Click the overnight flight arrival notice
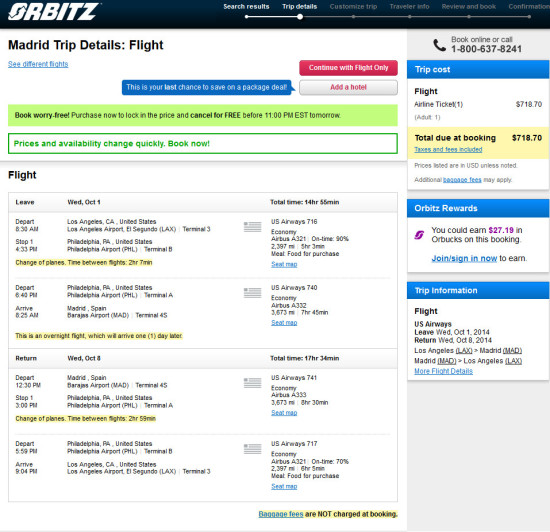This screenshot has width=550, height=532. (99, 336)
